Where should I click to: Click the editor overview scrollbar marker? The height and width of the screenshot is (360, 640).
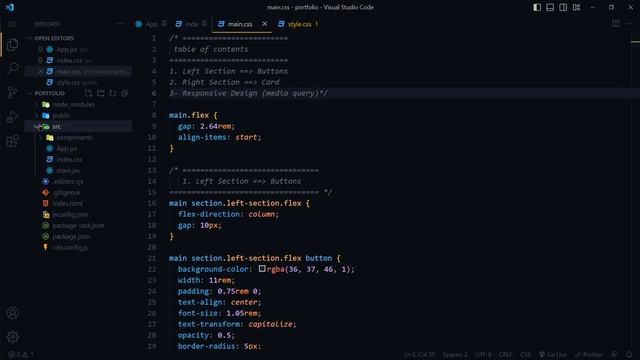635,42
